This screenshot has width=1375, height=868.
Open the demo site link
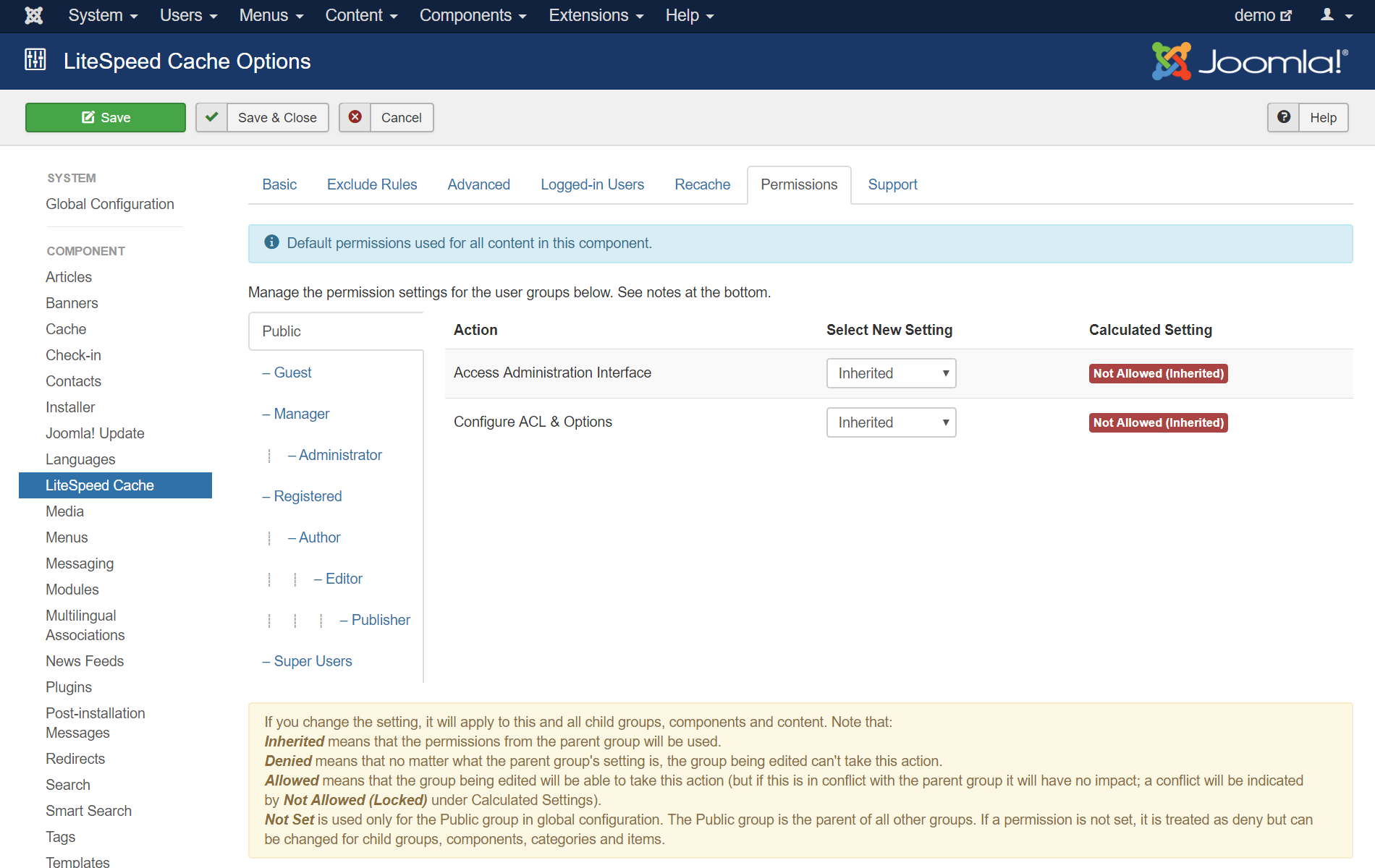pos(1263,15)
